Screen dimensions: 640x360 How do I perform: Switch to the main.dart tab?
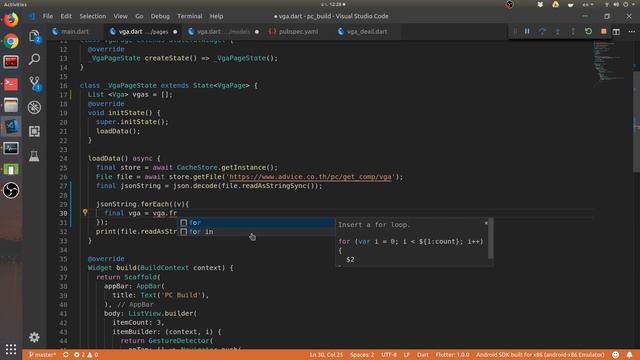pyautogui.click(x=75, y=31)
